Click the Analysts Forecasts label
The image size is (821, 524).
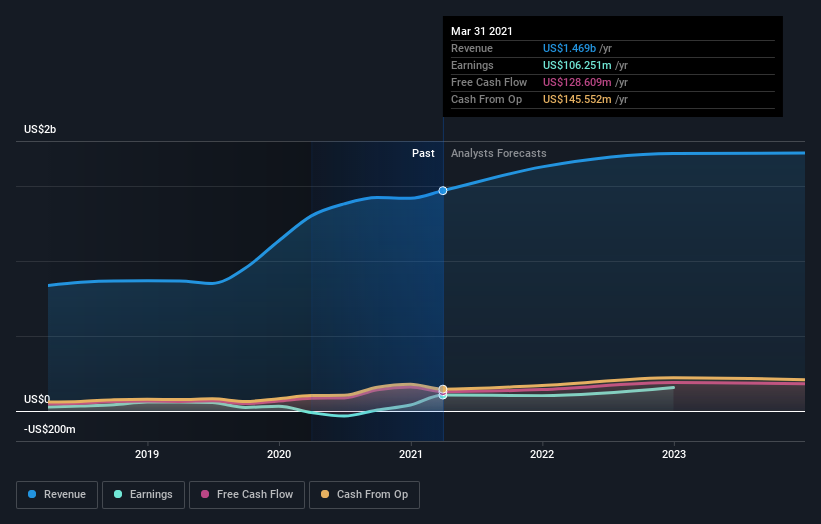tap(498, 153)
